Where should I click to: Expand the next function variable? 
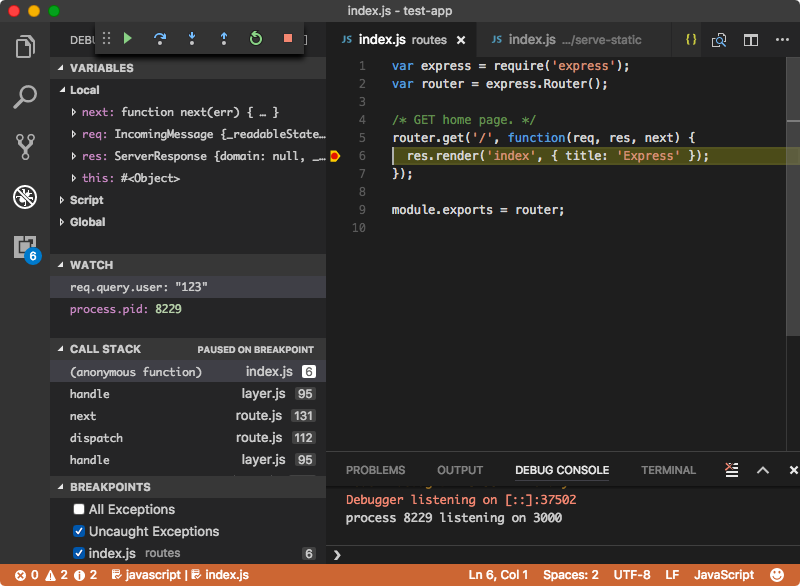coord(74,112)
